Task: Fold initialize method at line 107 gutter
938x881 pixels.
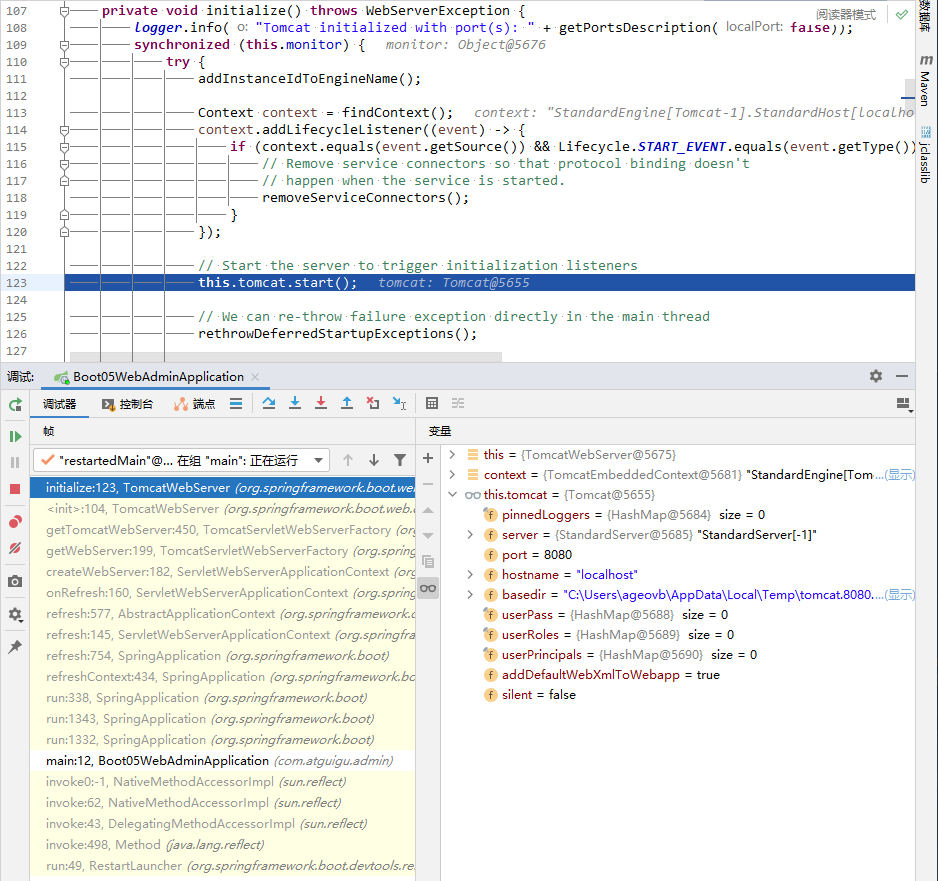Action: pos(65,11)
